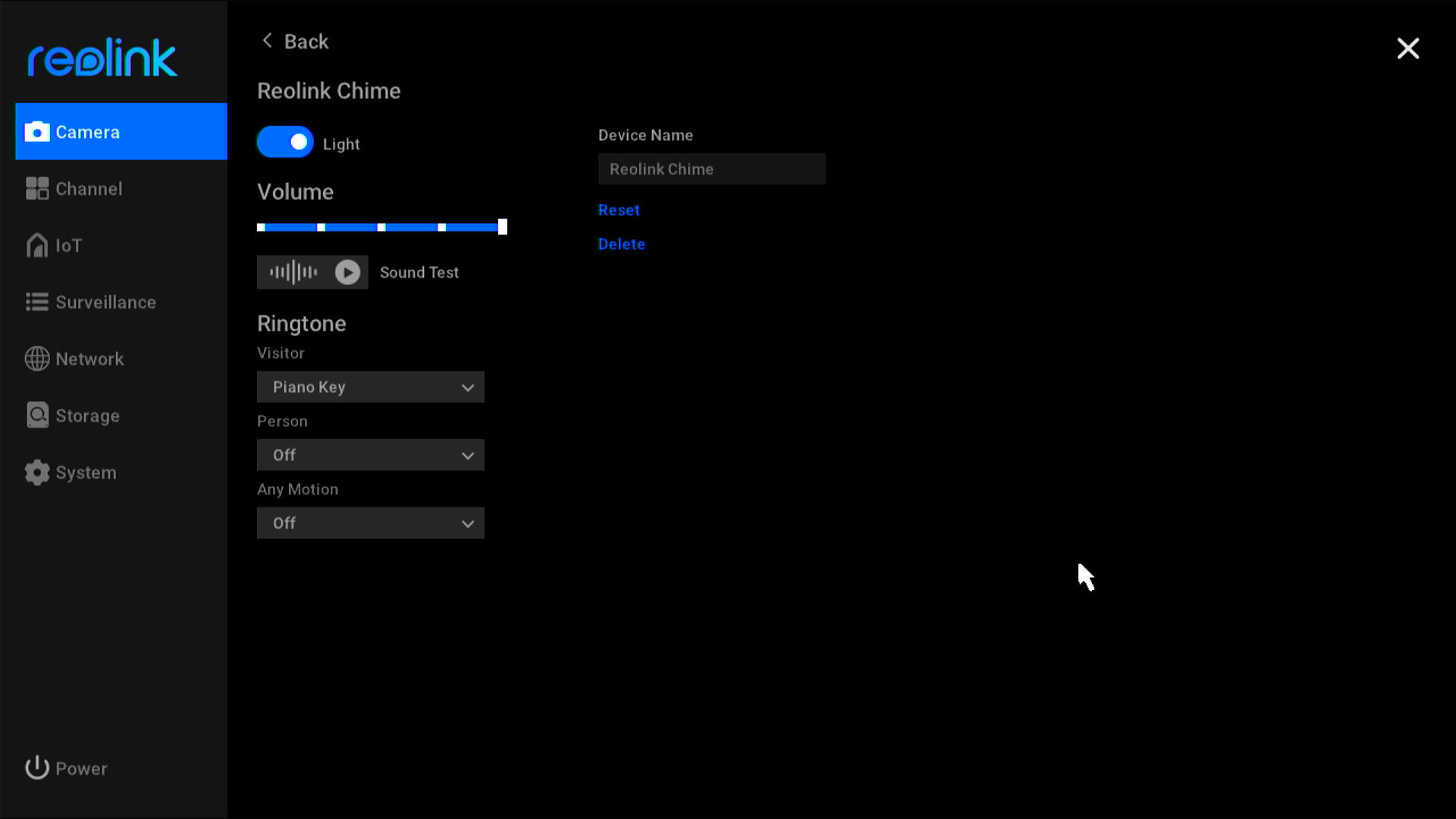This screenshot has height=819, width=1456.
Task: Click the volume slider handle
Action: tap(502, 227)
